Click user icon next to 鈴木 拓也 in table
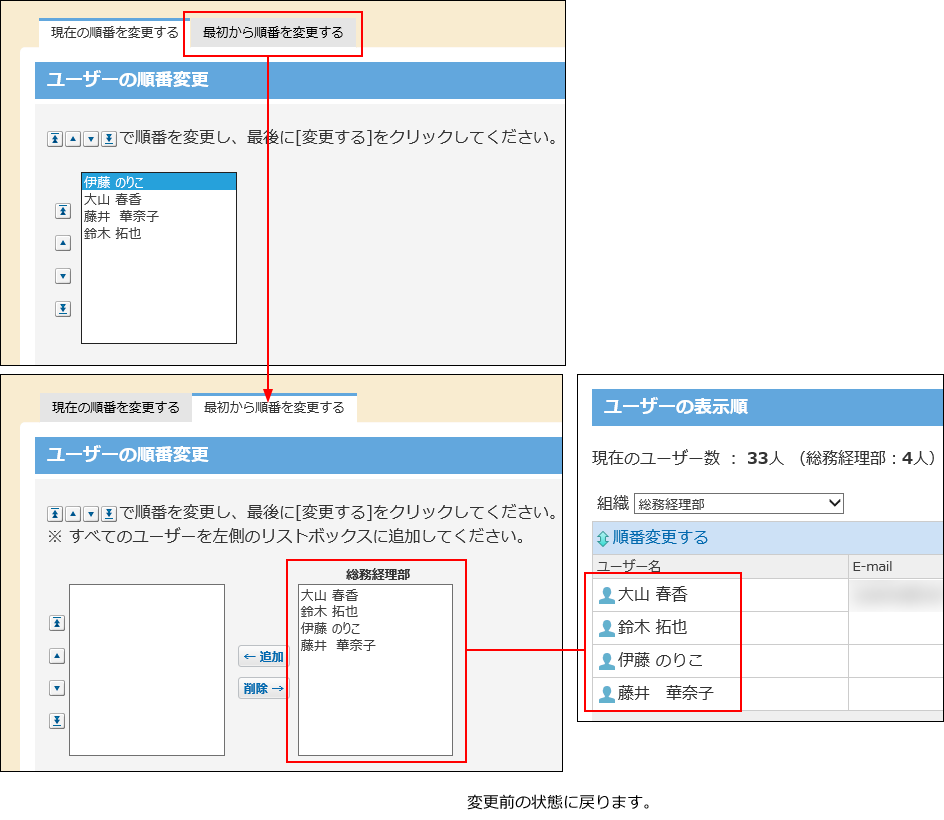 point(607,628)
